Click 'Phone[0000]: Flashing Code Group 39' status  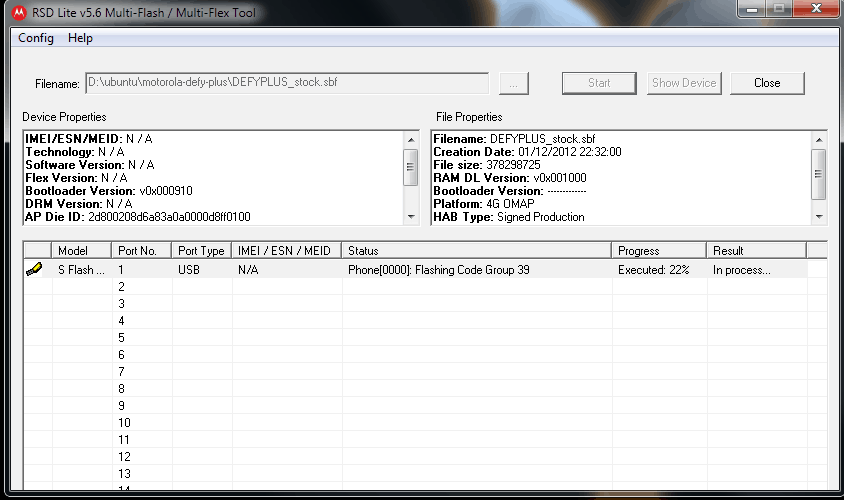coord(439,270)
